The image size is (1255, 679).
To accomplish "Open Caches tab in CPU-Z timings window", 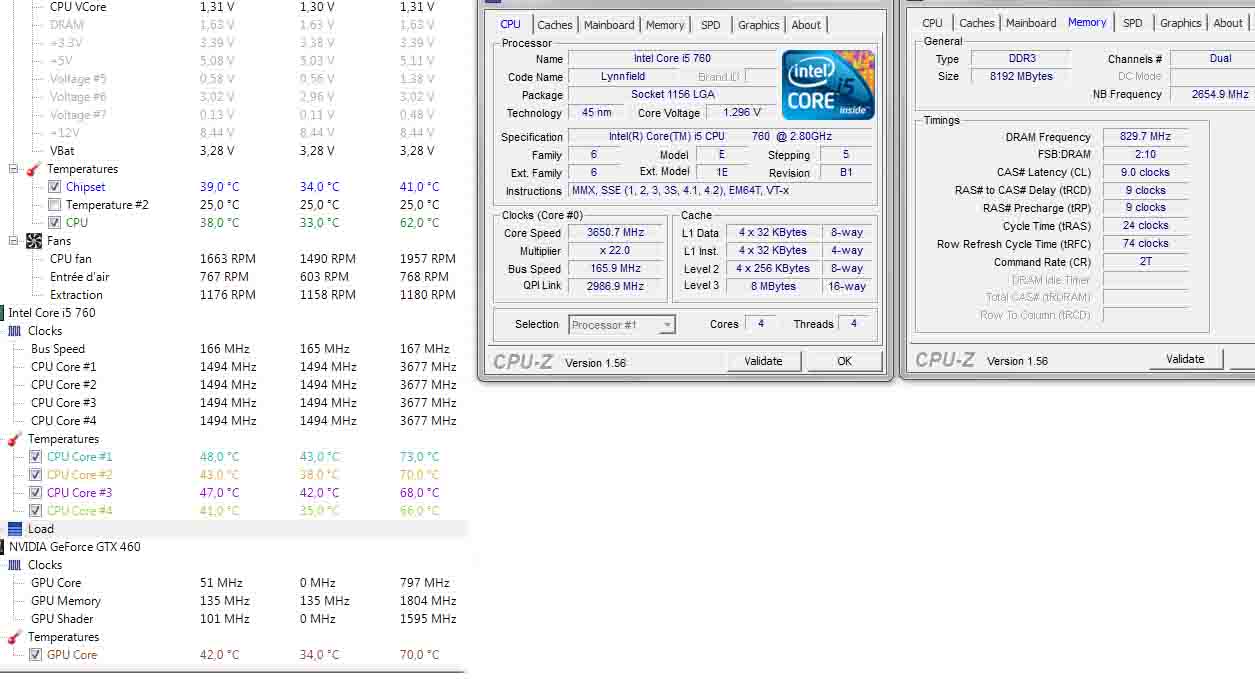I will tap(977, 23).
